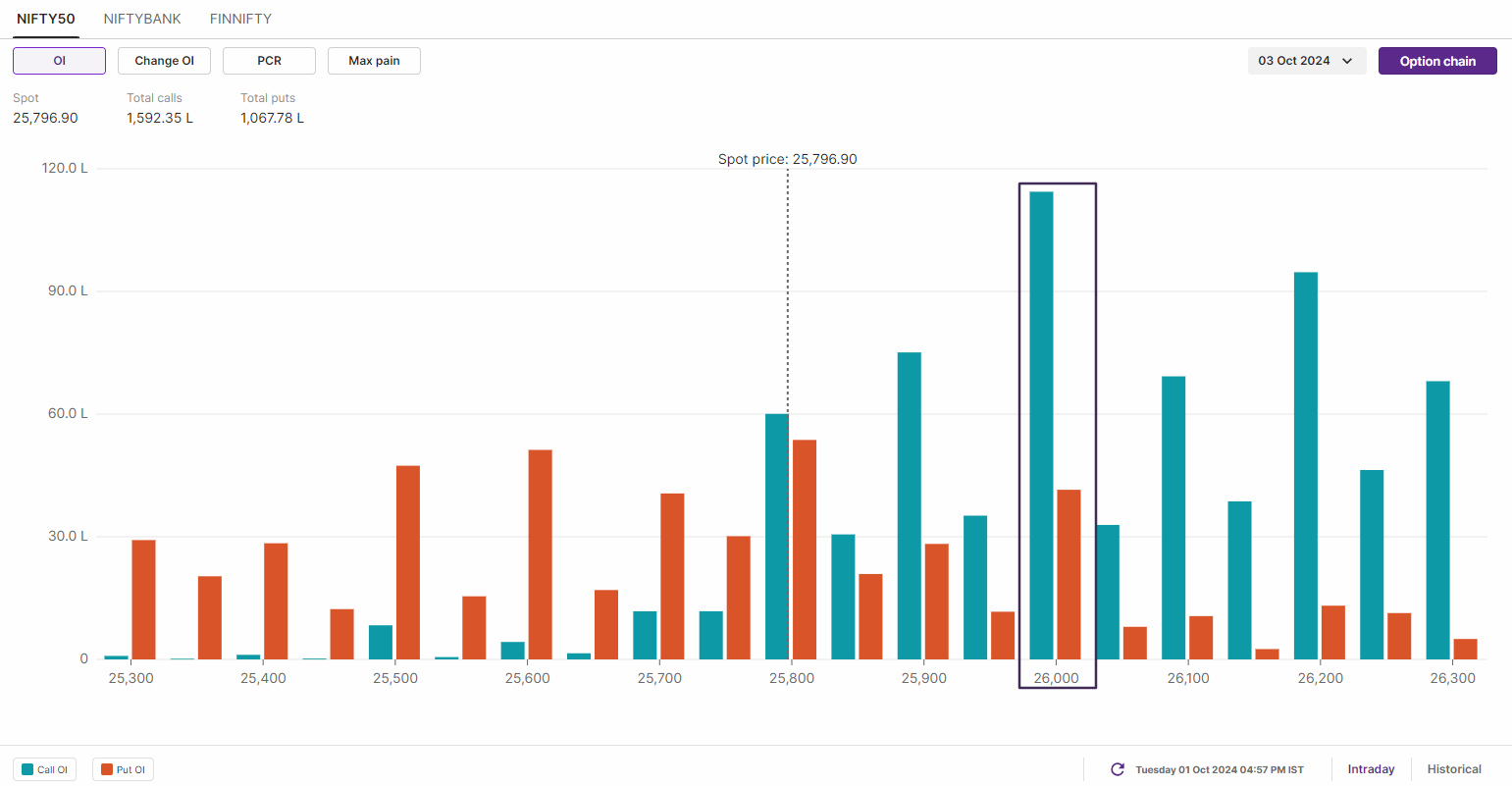Screen dimensions: 1512x786
Task: Toggle the Put OI legend series
Action: coord(123,769)
